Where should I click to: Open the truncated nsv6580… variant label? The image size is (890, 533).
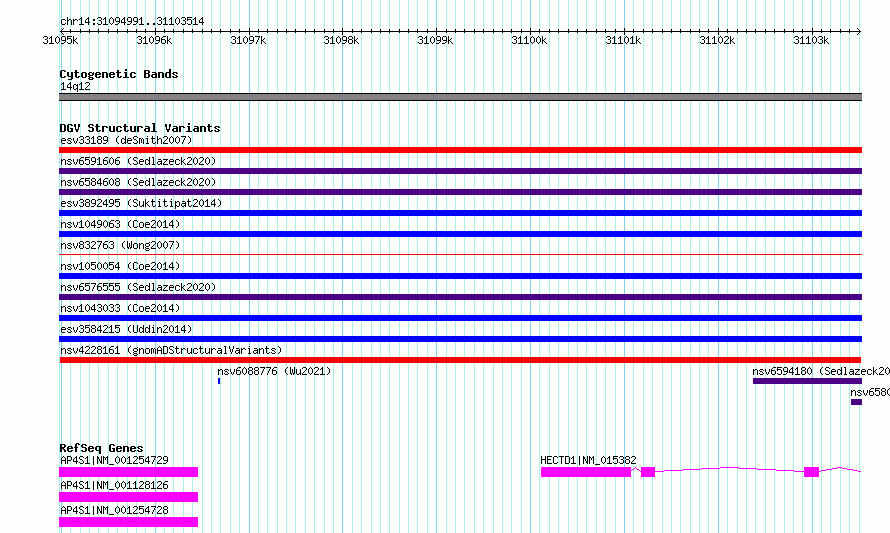click(870, 392)
